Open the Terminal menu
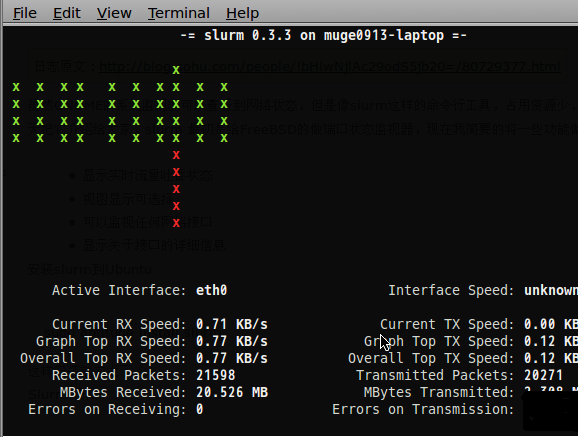Viewport: 578px width, 437px height. 179,13
